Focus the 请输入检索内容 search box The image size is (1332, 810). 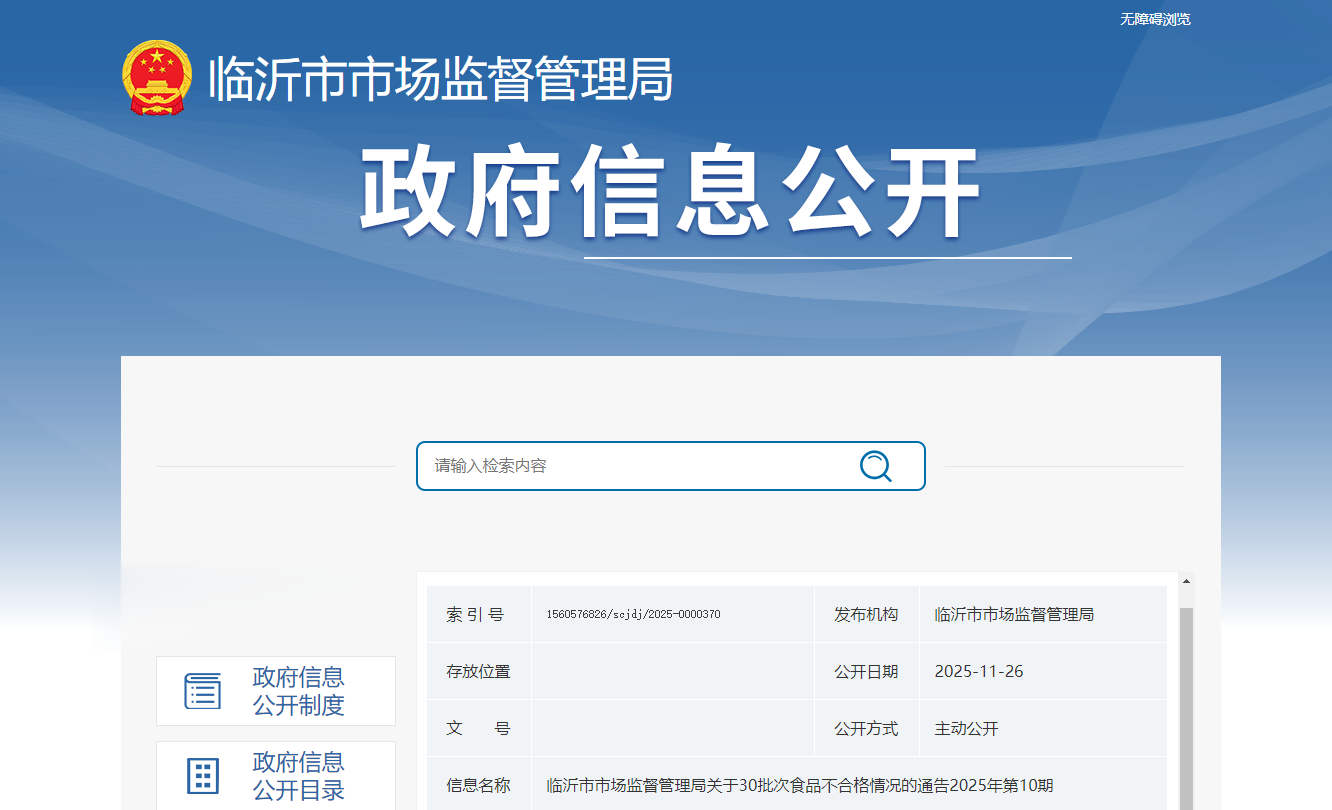671,466
